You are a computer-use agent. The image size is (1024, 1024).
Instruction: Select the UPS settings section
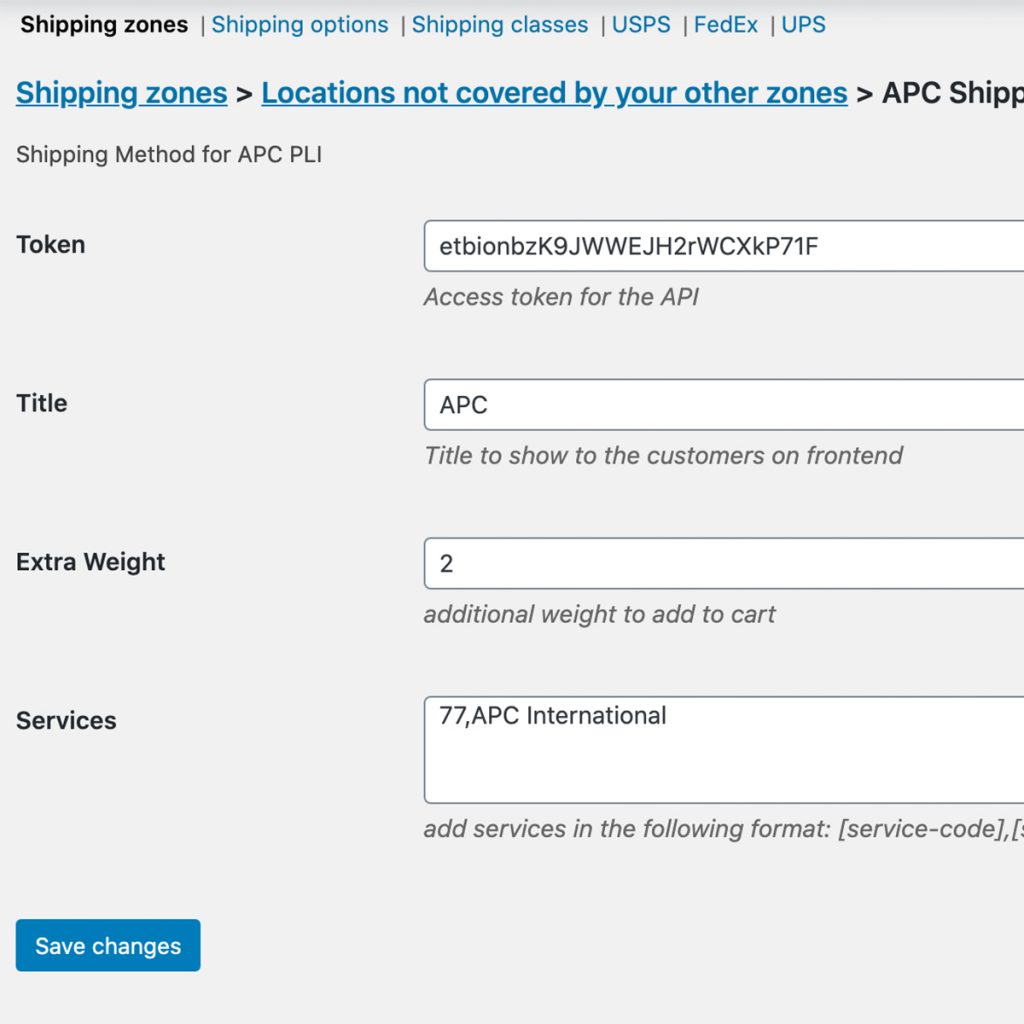click(x=803, y=25)
